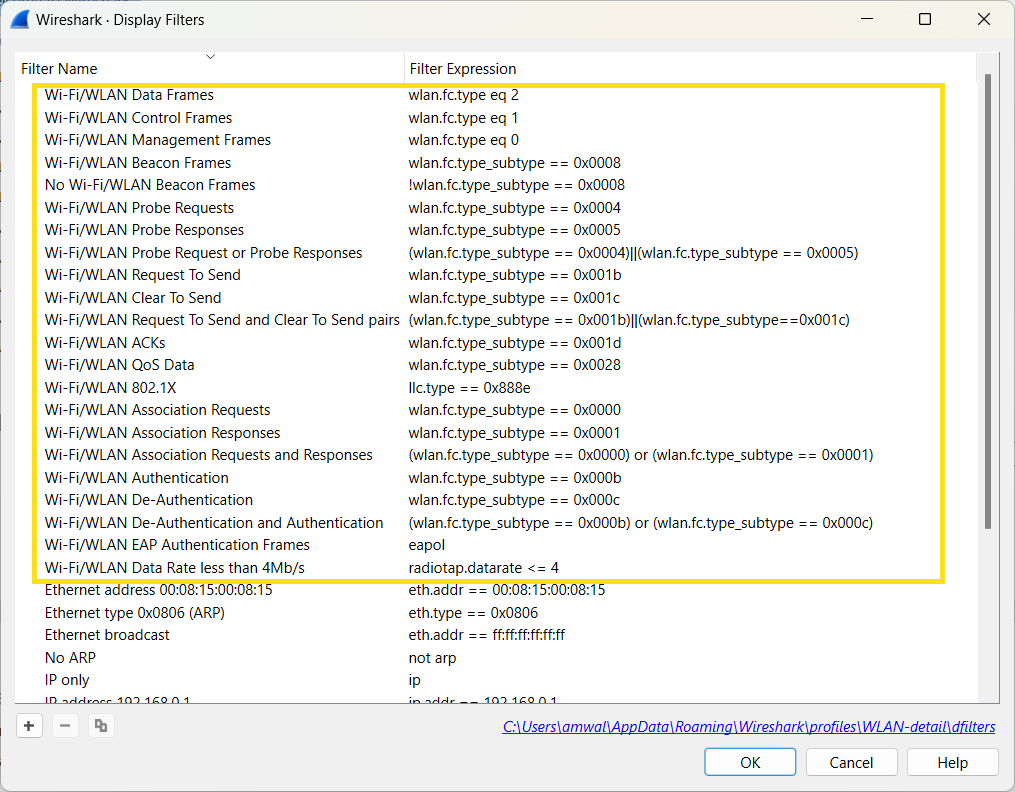Select the No ARP filter row
1015x792 pixels.
[70, 658]
